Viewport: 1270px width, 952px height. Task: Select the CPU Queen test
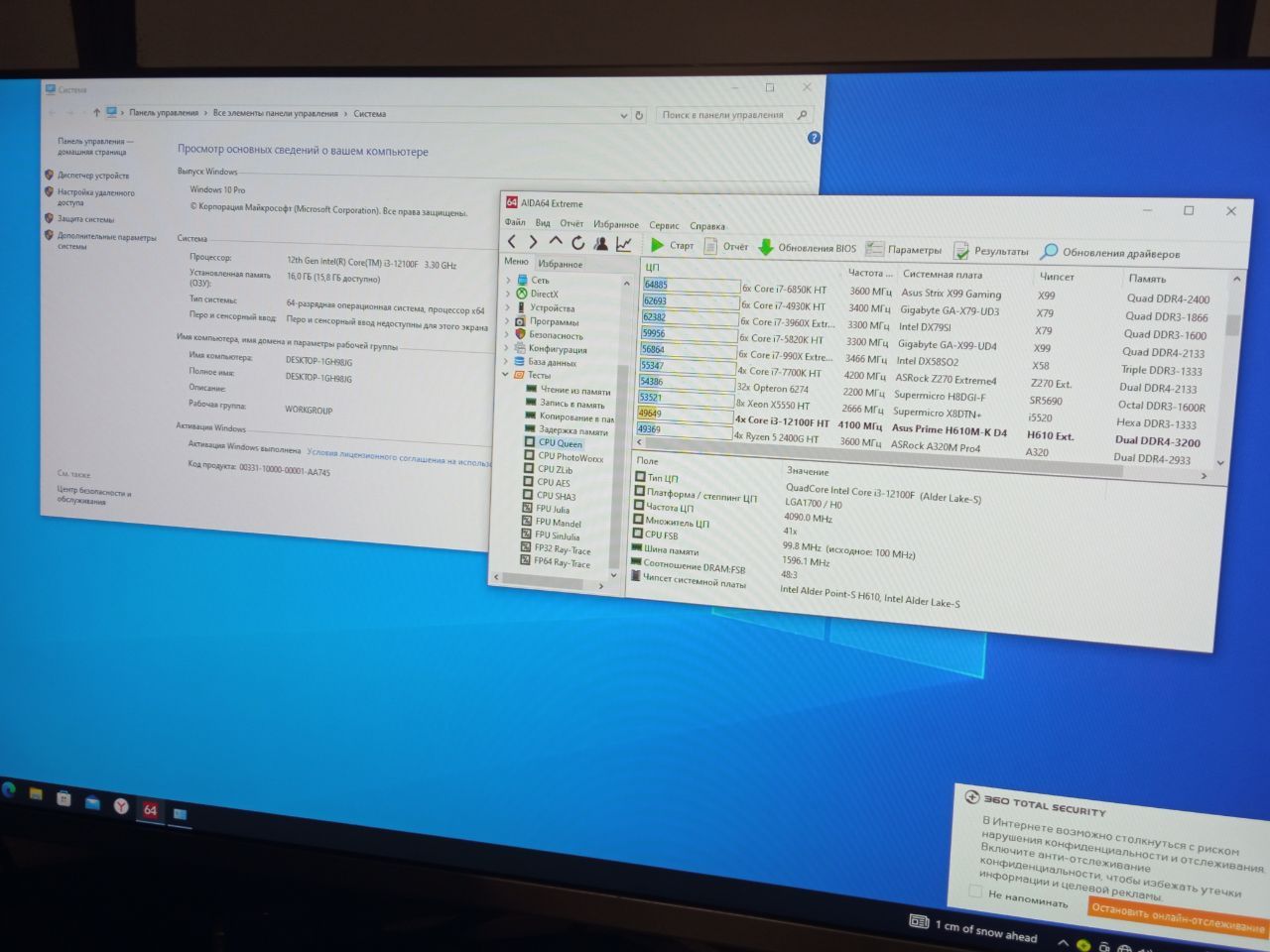point(554,443)
